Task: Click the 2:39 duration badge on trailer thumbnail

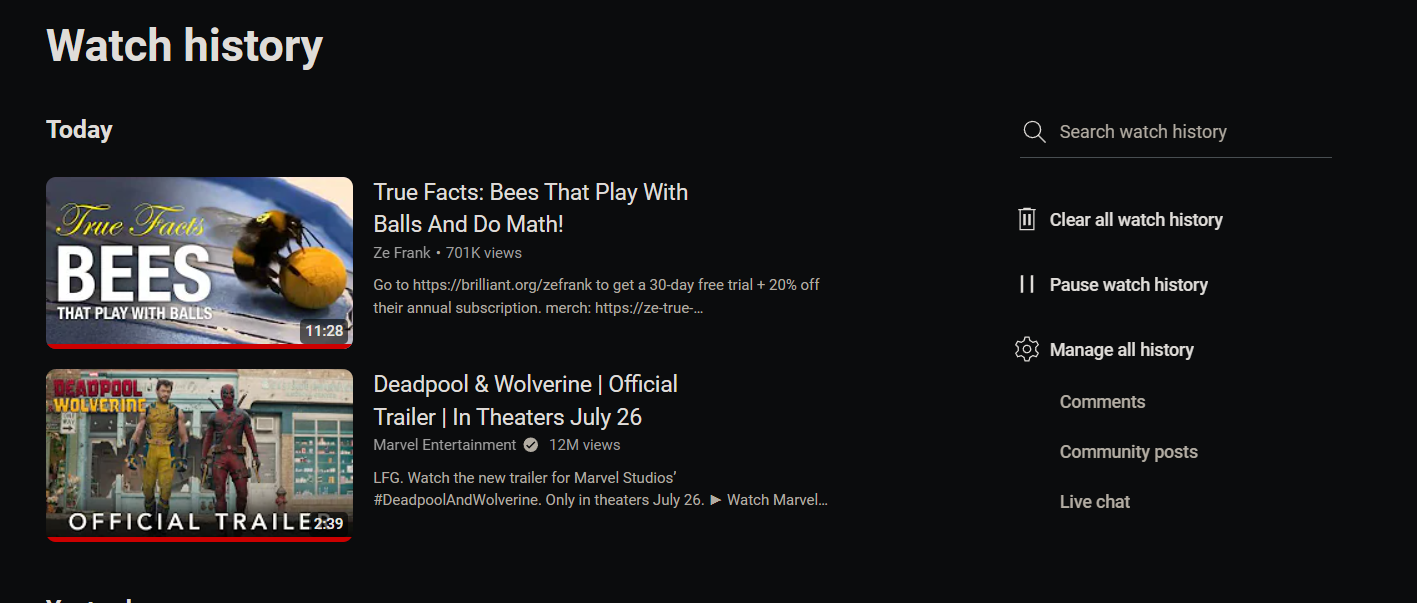Action: tap(328, 523)
